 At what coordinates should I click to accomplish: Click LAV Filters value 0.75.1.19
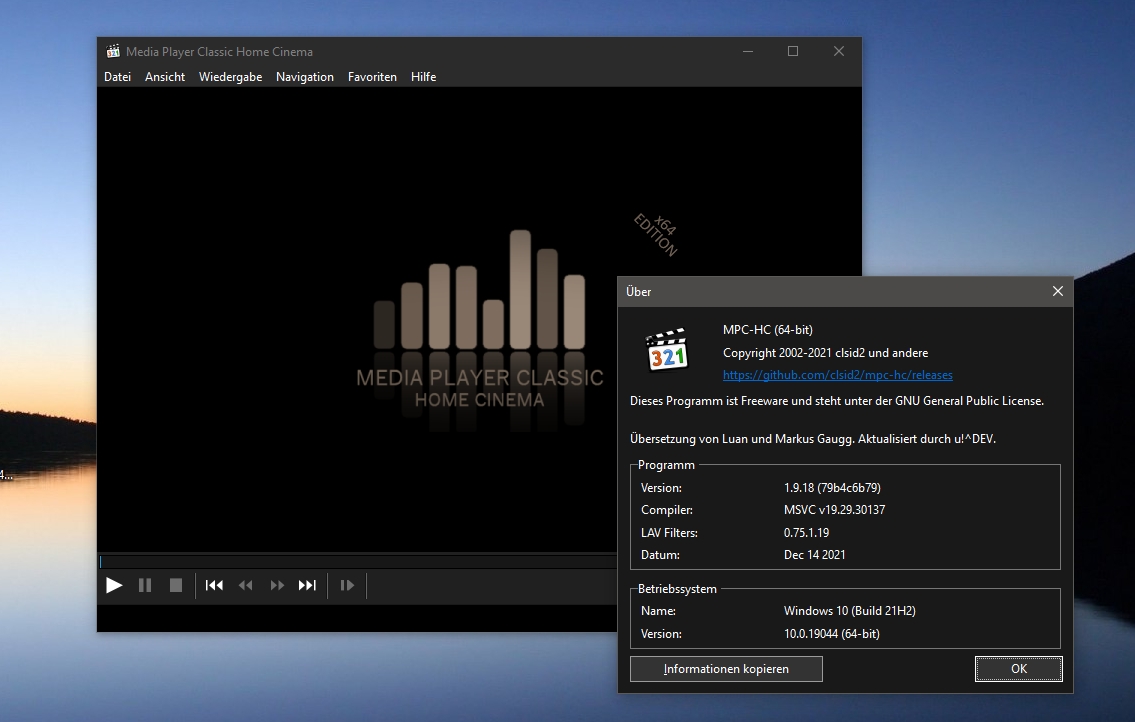[x=806, y=533]
